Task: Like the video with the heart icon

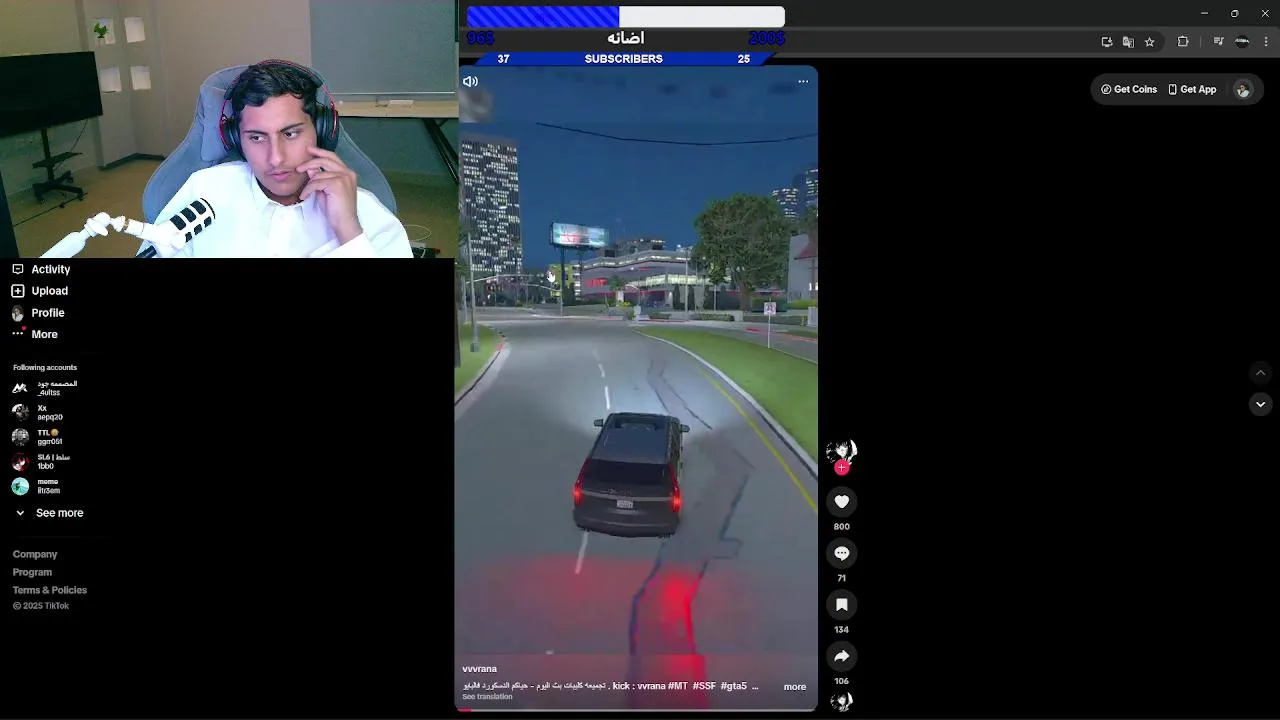Action: [841, 501]
